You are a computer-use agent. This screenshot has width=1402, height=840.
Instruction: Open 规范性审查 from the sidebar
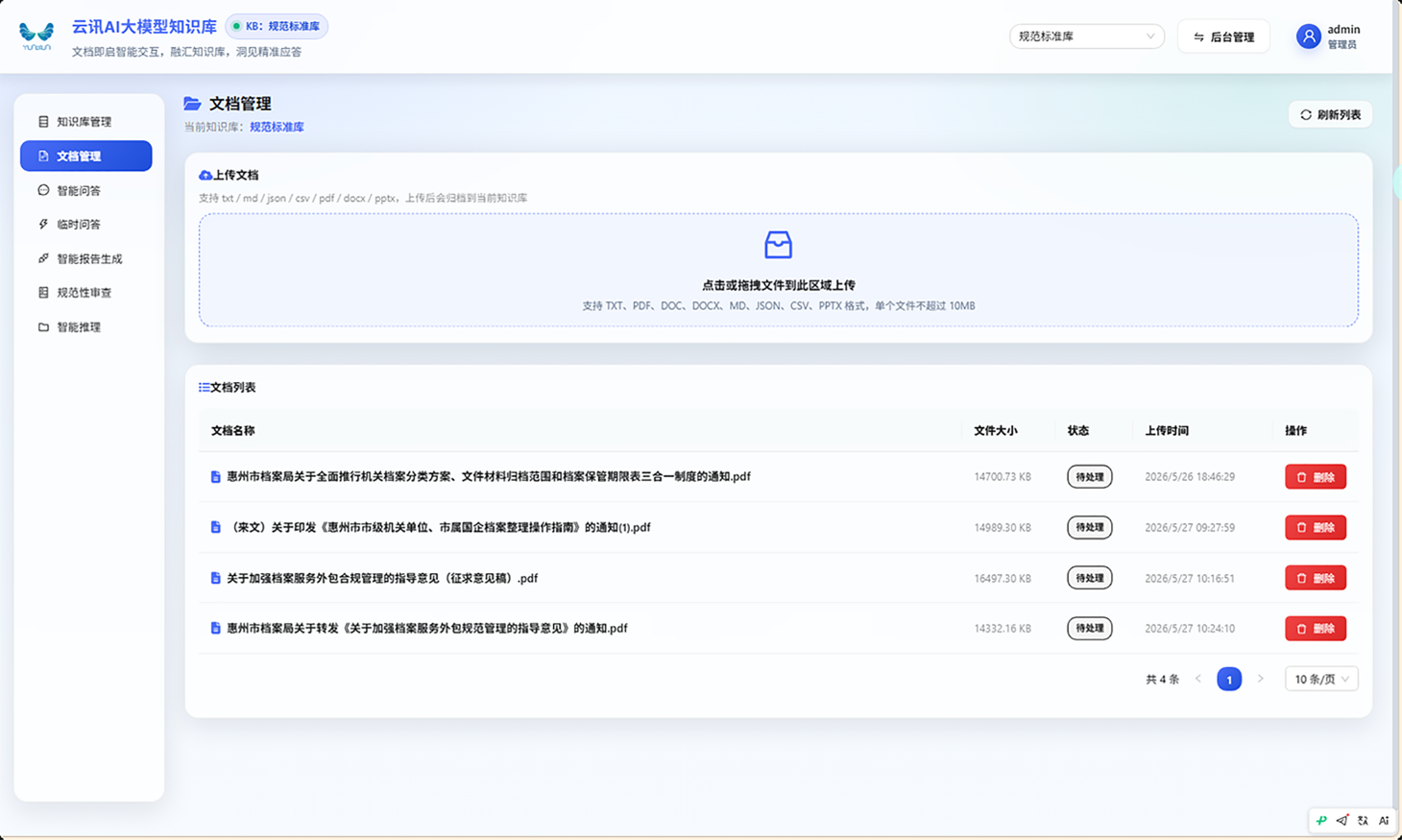(86, 293)
